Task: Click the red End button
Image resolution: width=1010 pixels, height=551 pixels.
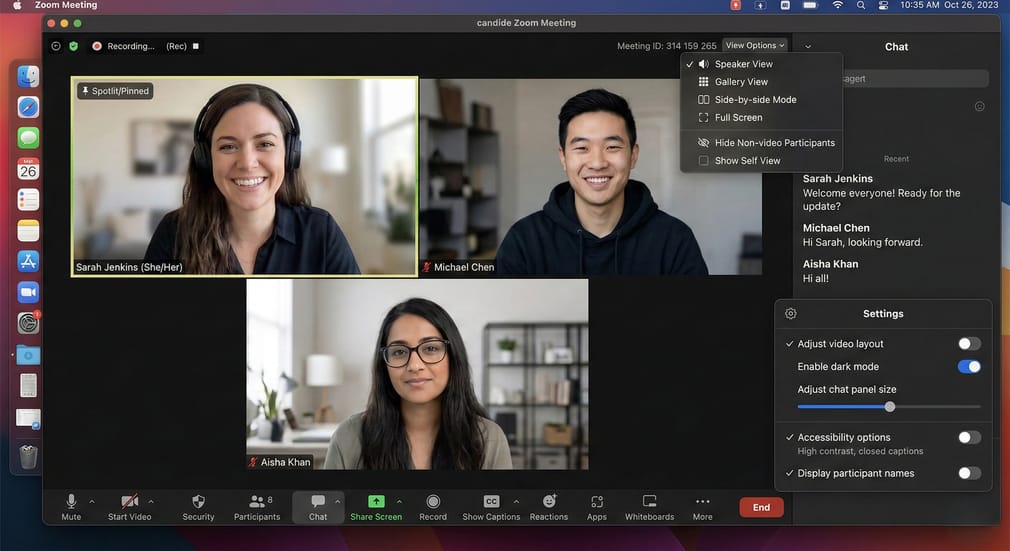Action: click(761, 508)
